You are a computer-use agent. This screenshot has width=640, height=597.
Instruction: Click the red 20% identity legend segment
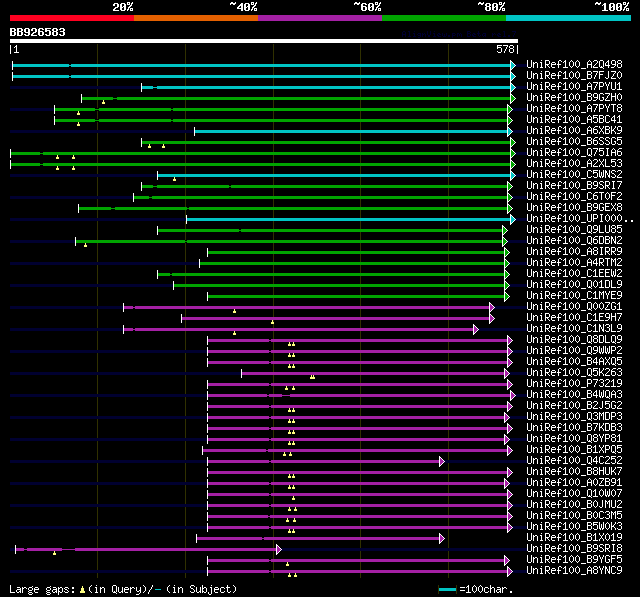coord(72,18)
